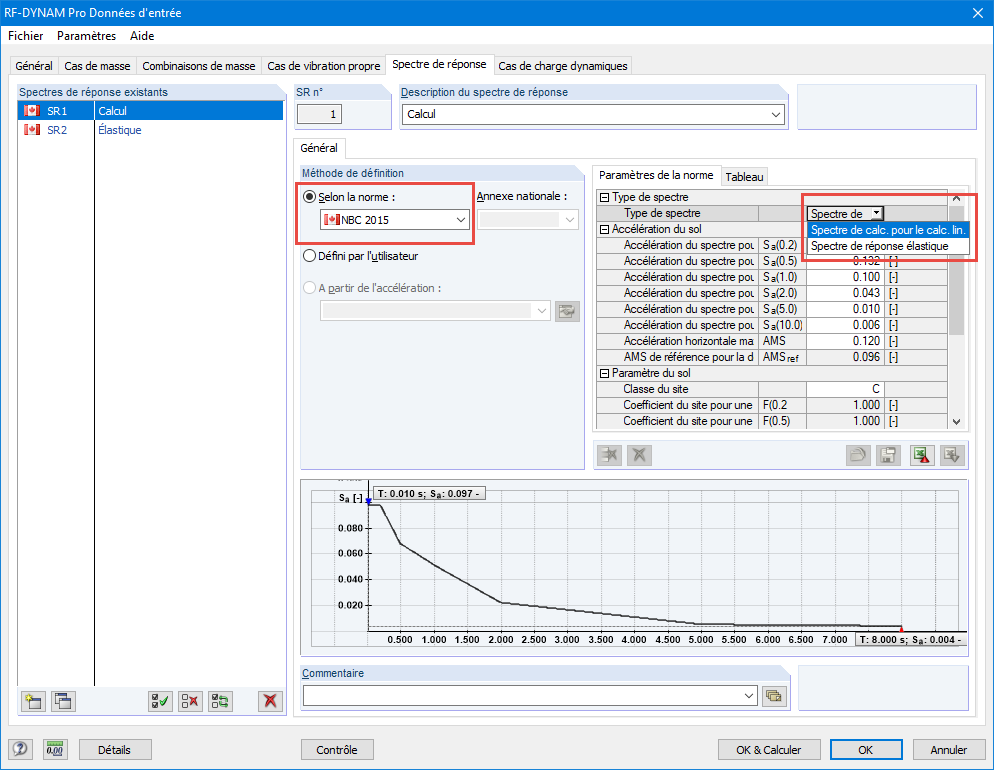Click the Sa(2.0) value 0.043
Screen dimensions: 994x770
[845, 293]
